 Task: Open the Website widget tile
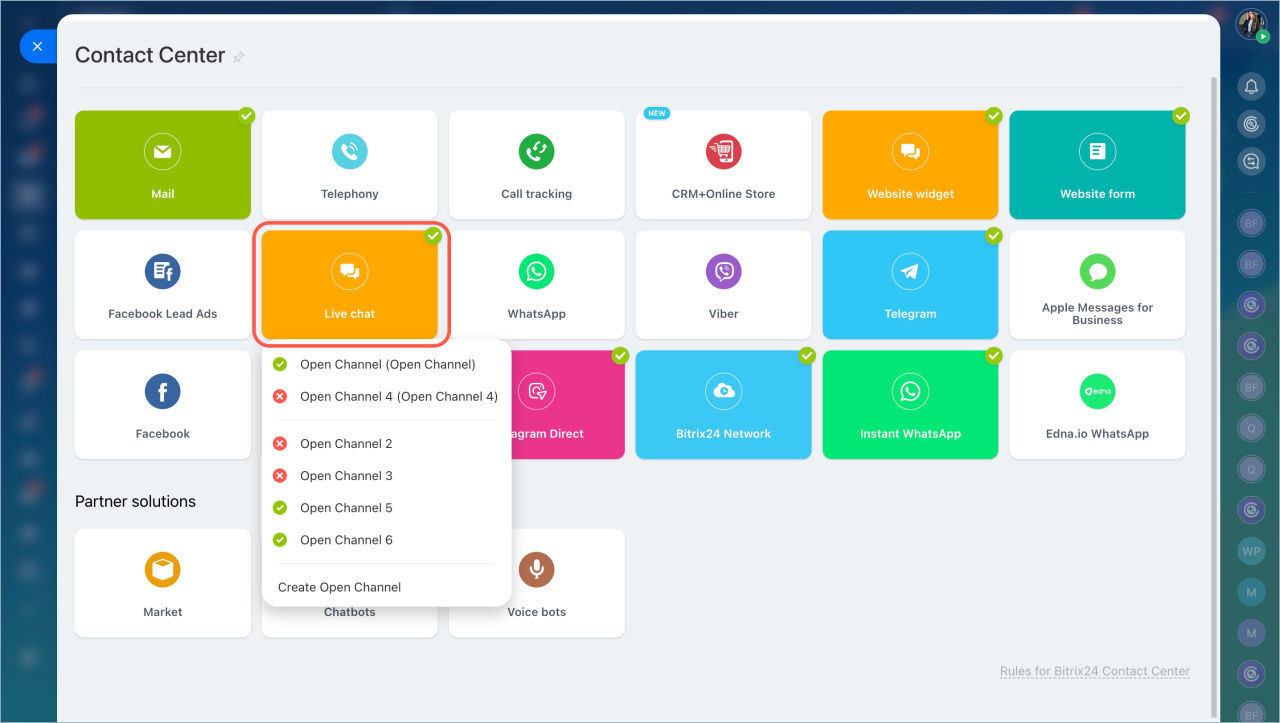pyautogui.click(x=910, y=165)
